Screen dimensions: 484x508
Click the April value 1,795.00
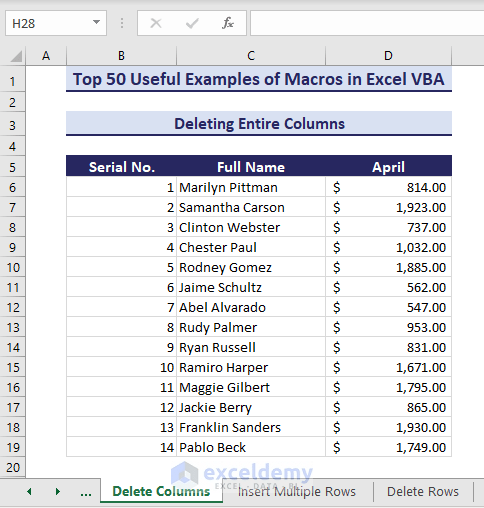pyautogui.click(x=388, y=387)
